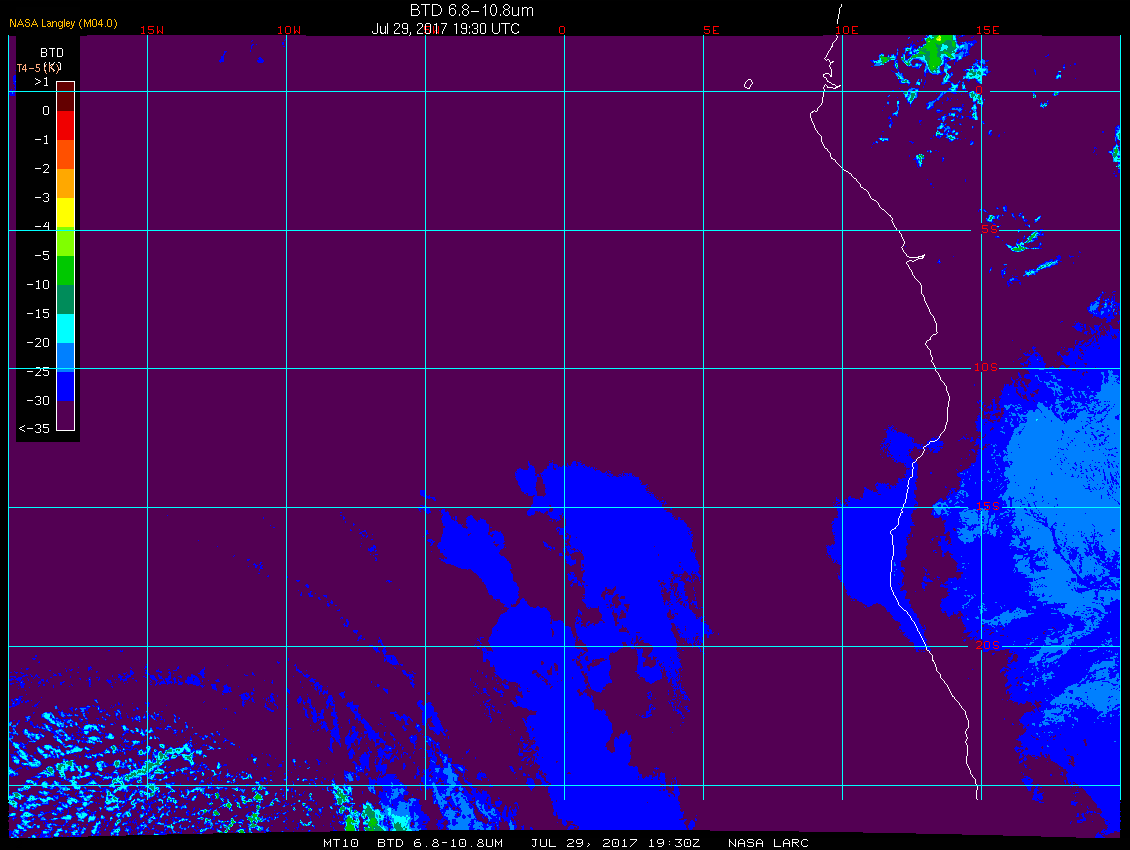Click the '-15' legend value

38,314
